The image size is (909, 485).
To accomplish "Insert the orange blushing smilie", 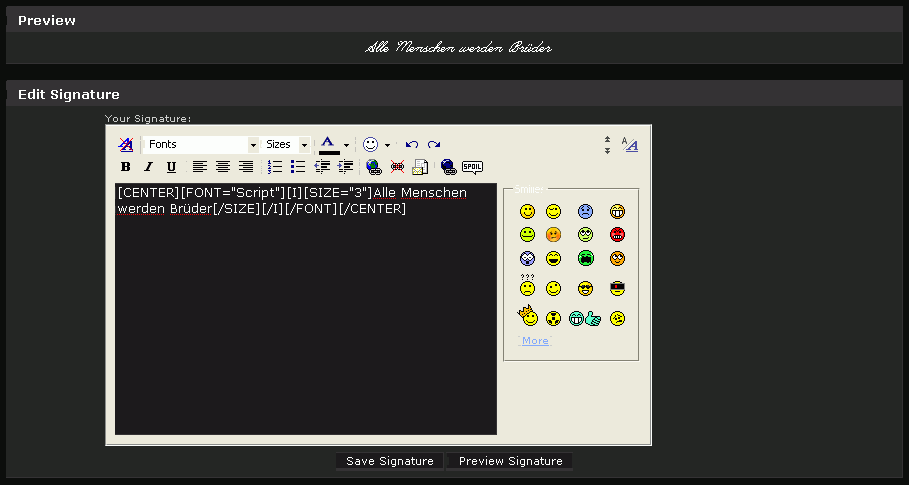I will (x=554, y=235).
